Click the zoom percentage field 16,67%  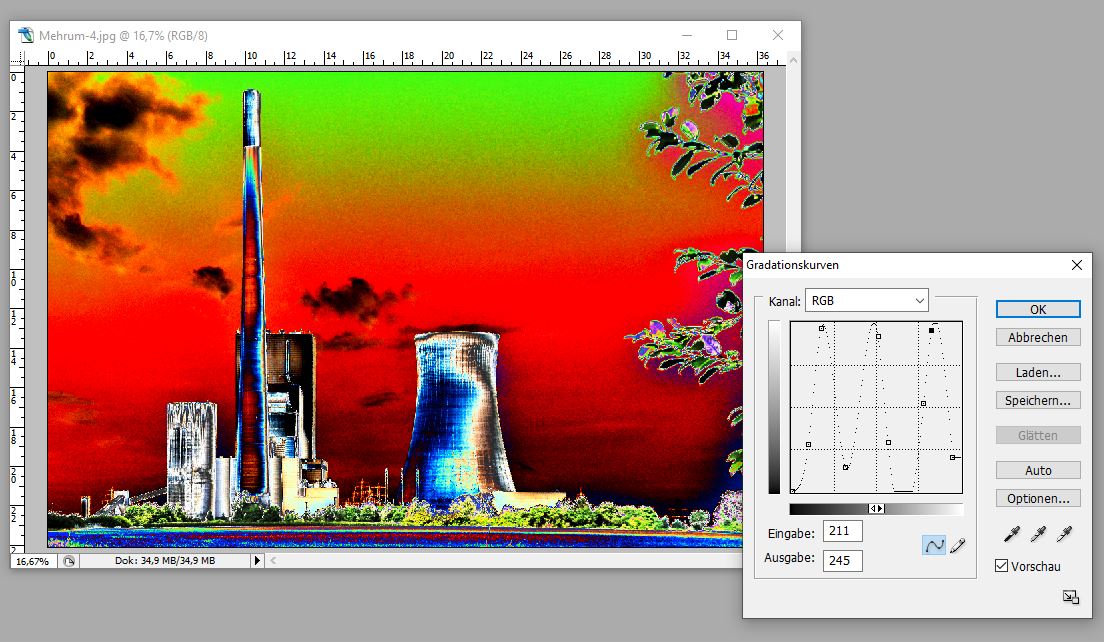[32, 561]
